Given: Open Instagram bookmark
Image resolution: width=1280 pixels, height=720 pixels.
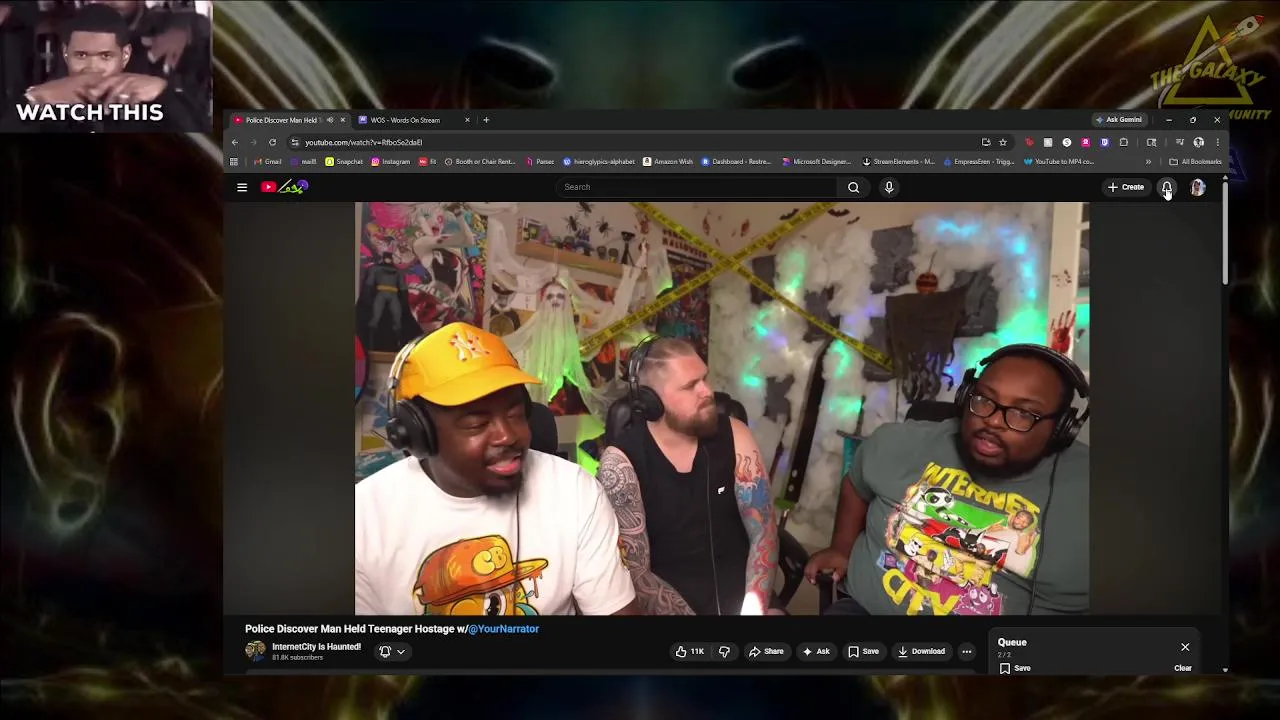Looking at the screenshot, I should (390, 161).
